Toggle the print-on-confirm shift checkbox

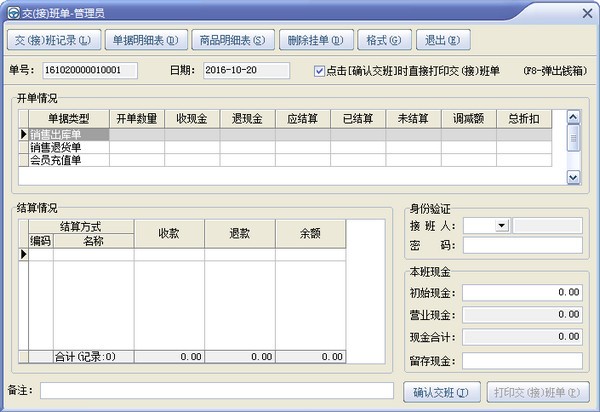319,72
